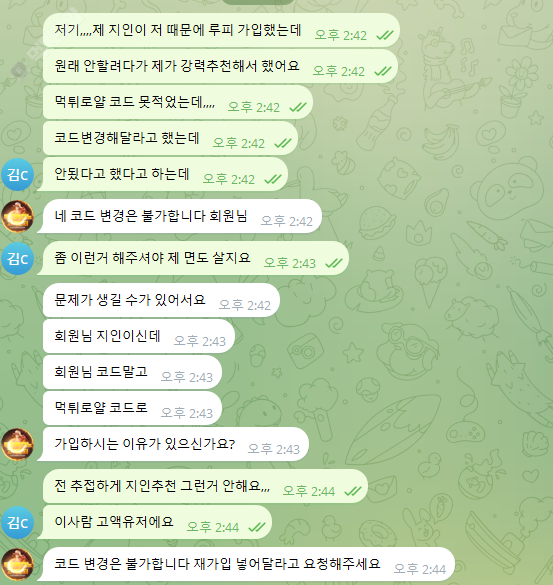Click the 오후 2:42 timestamp on '코드변경해달라고 했는데'
The height and width of the screenshot is (585, 553).
238,143
